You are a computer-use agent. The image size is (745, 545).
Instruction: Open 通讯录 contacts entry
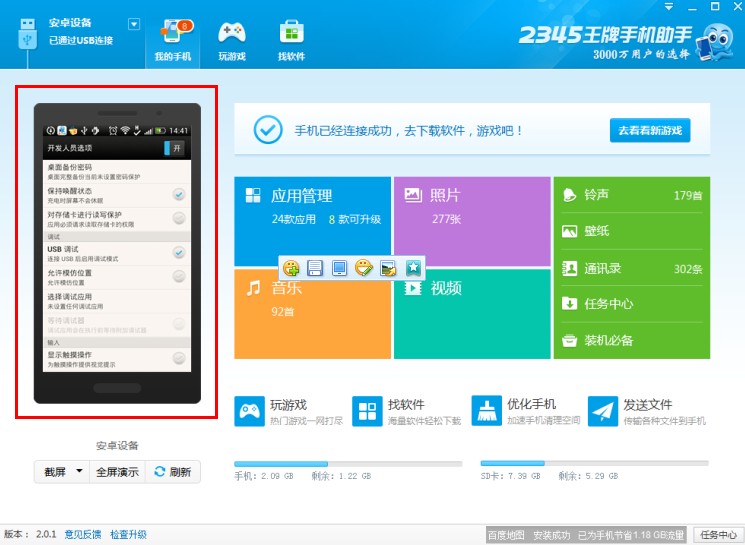point(632,268)
